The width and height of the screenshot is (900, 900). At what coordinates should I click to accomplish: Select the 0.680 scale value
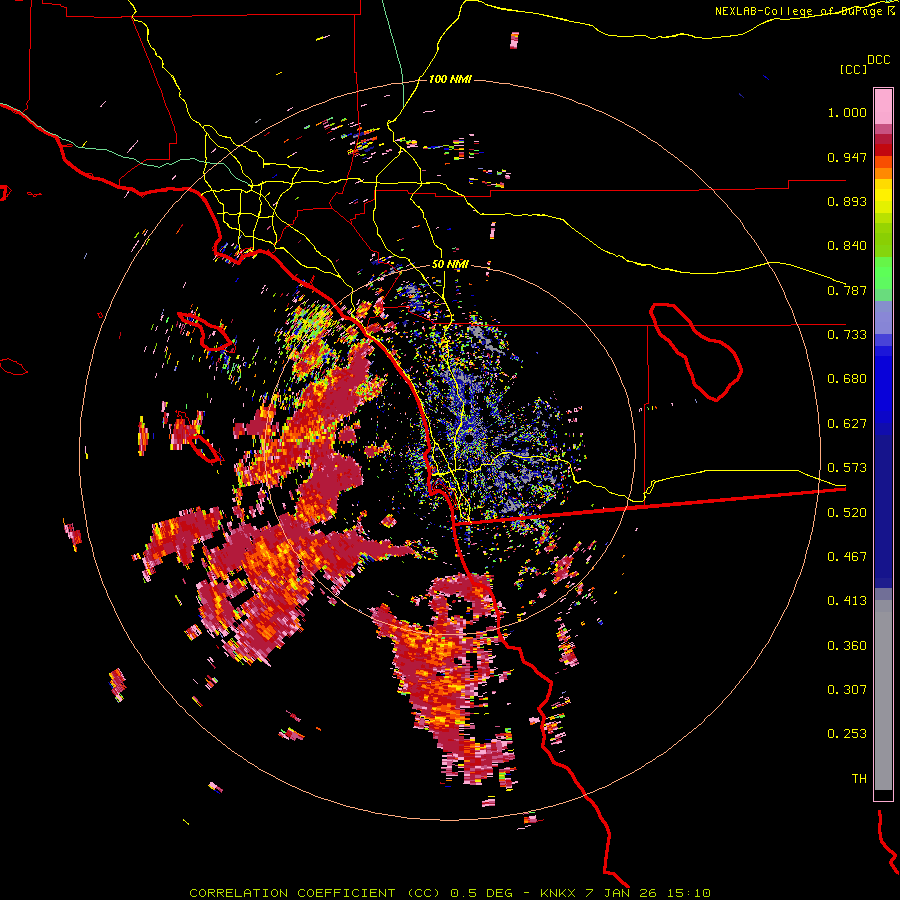point(847,379)
